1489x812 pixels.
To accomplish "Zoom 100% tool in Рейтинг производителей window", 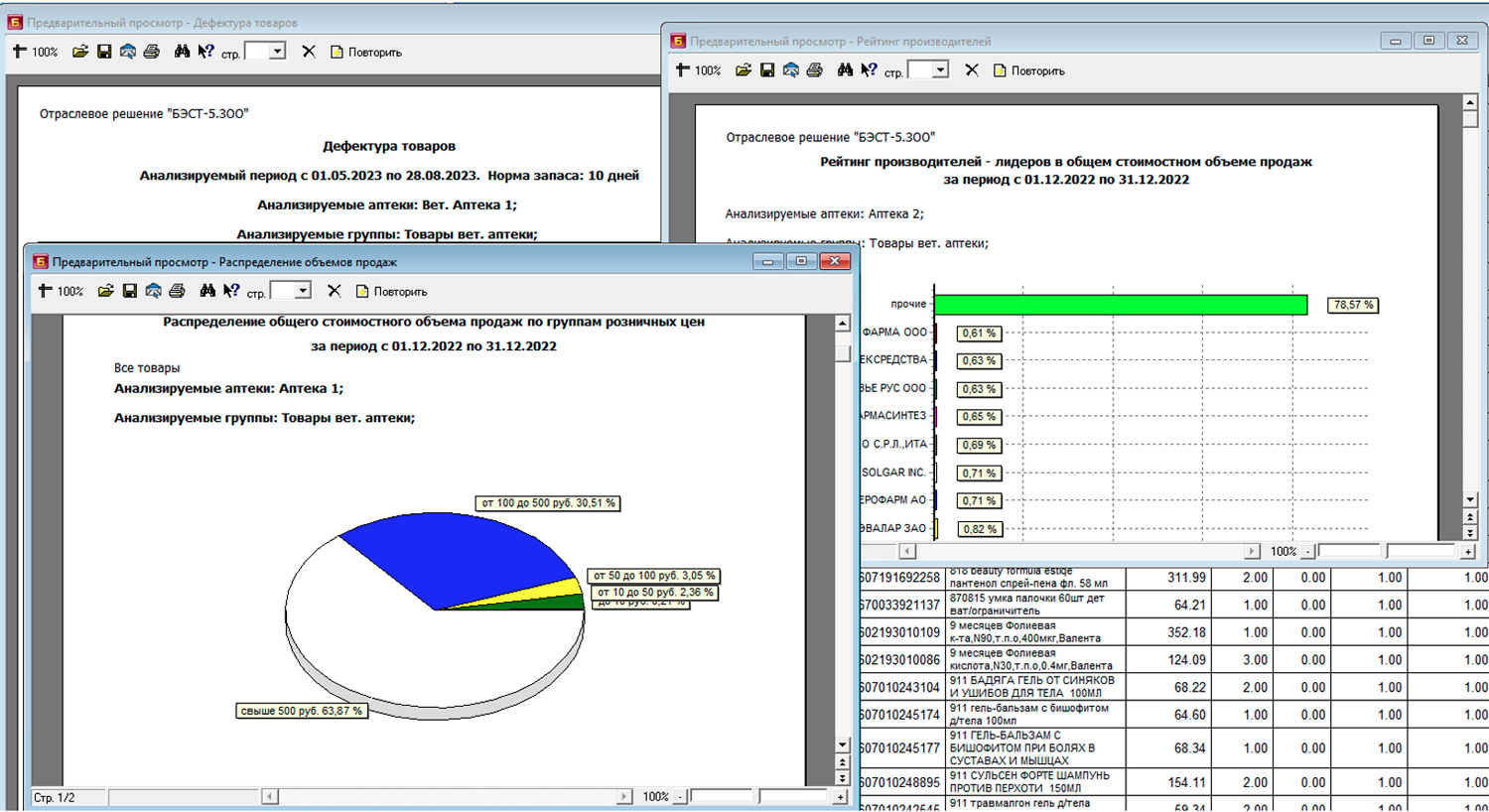I will tap(699, 70).
